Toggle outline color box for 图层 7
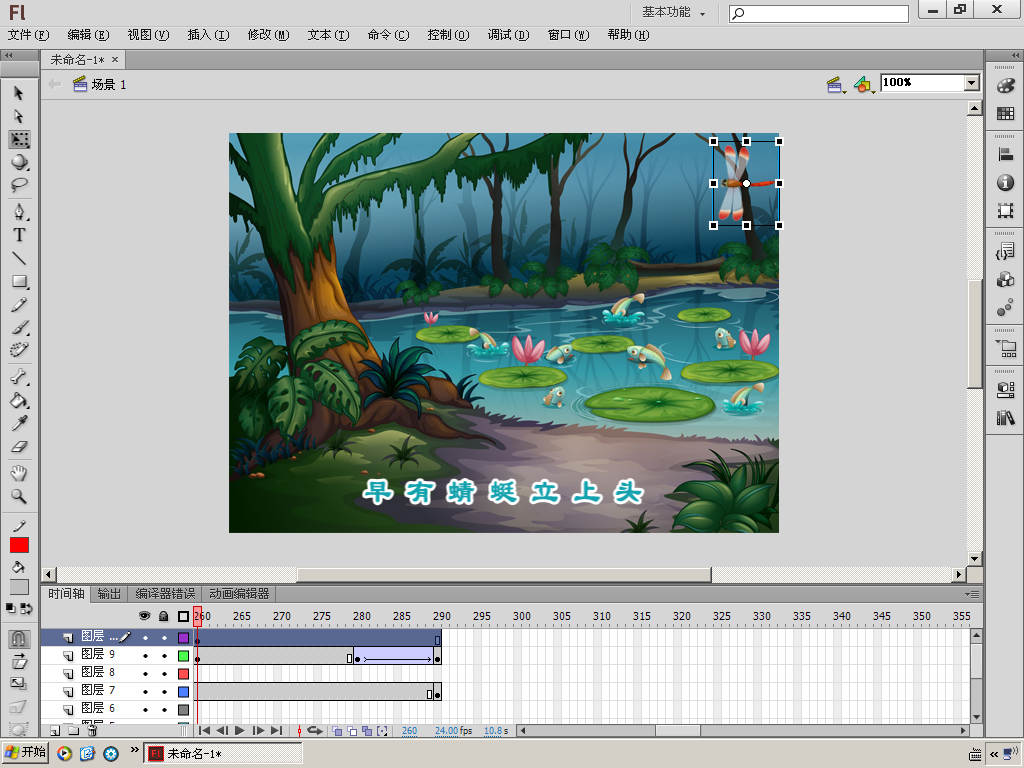The image size is (1024, 768). pyautogui.click(x=183, y=692)
